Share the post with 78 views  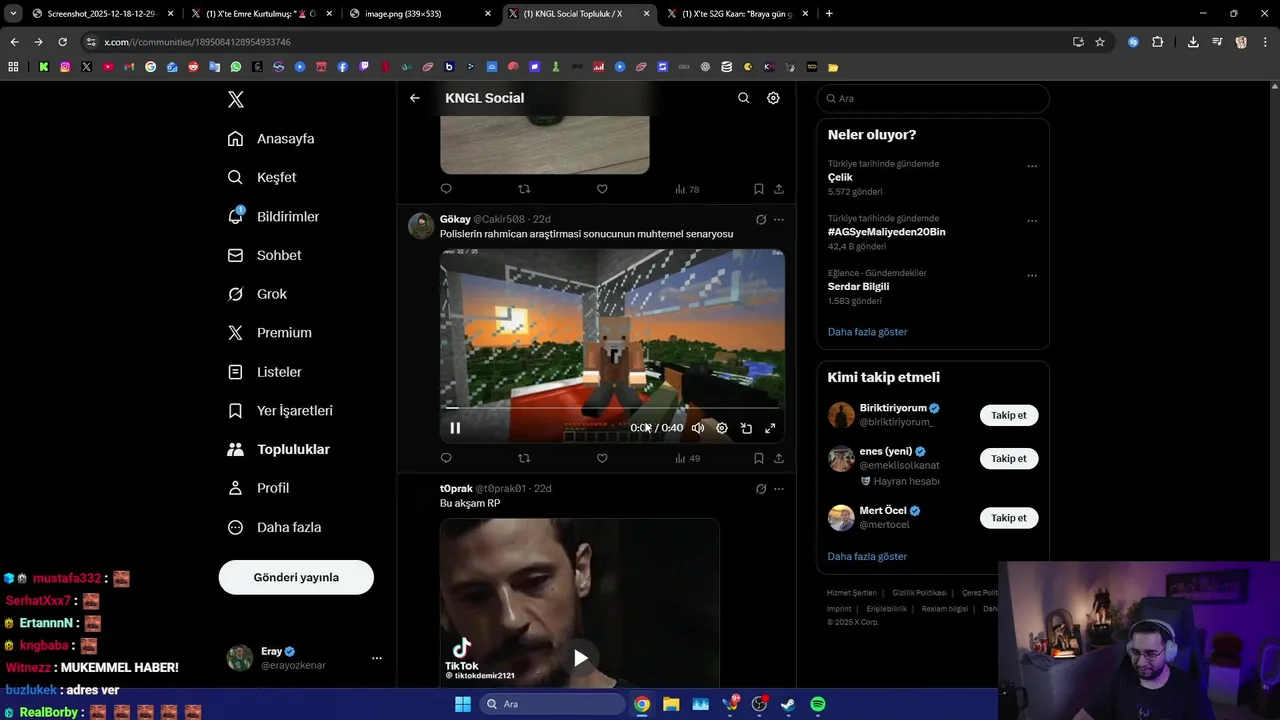point(779,189)
